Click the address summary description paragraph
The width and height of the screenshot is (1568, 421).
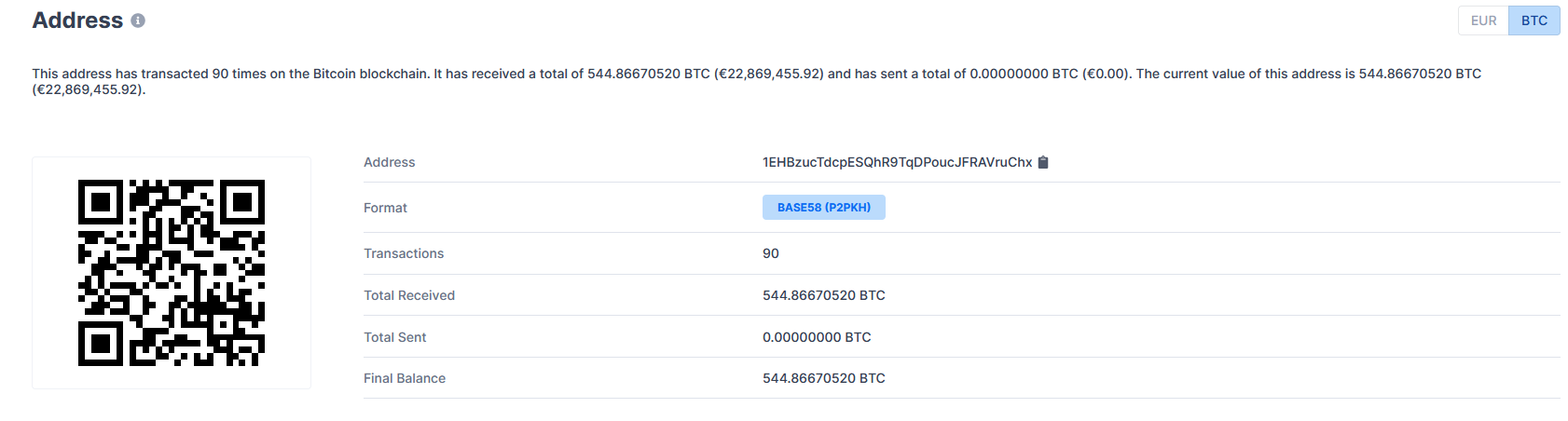pyautogui.click(x=757, y=82)
